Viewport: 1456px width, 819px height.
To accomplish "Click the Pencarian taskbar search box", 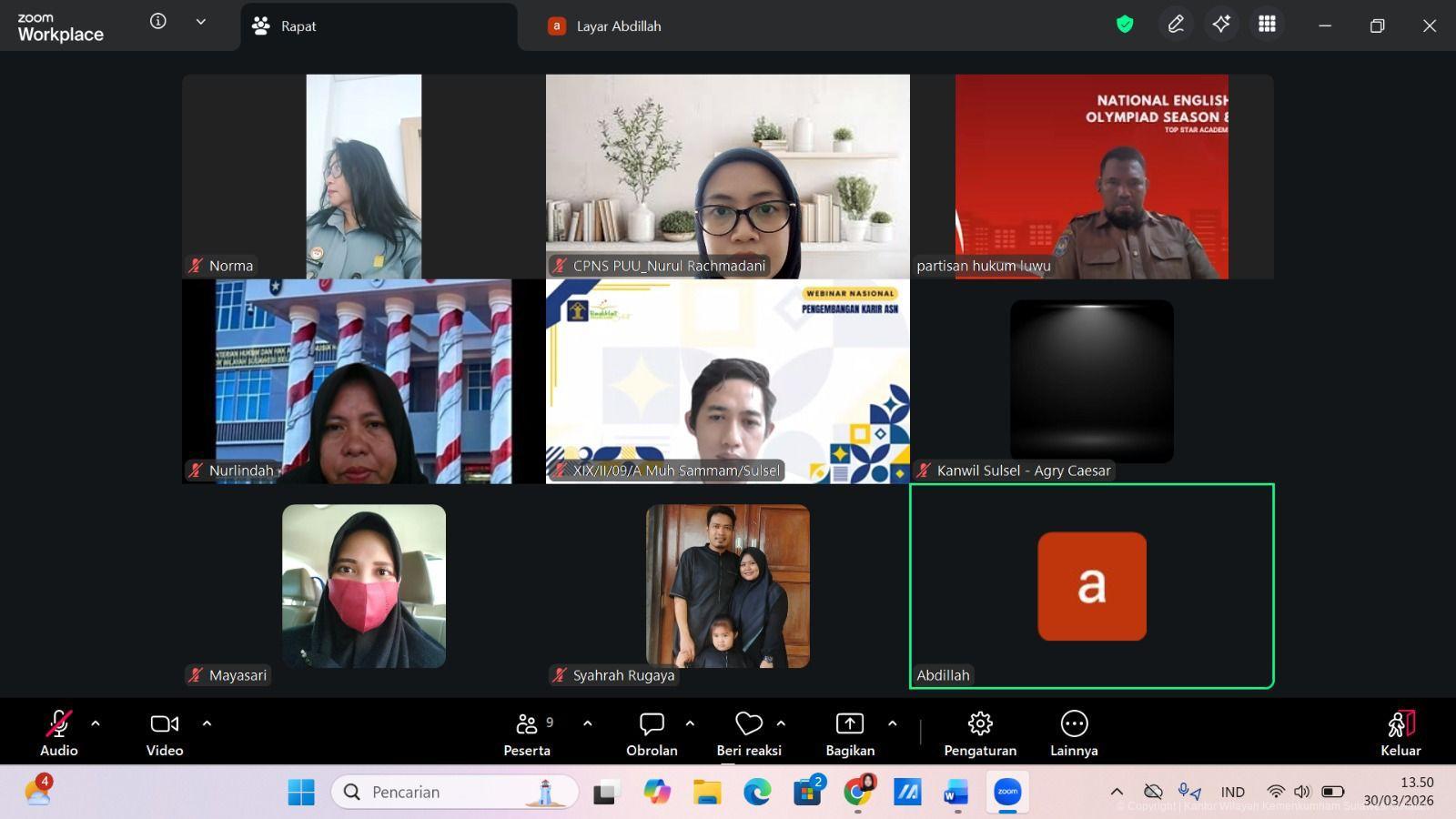I will click(455, 792).
